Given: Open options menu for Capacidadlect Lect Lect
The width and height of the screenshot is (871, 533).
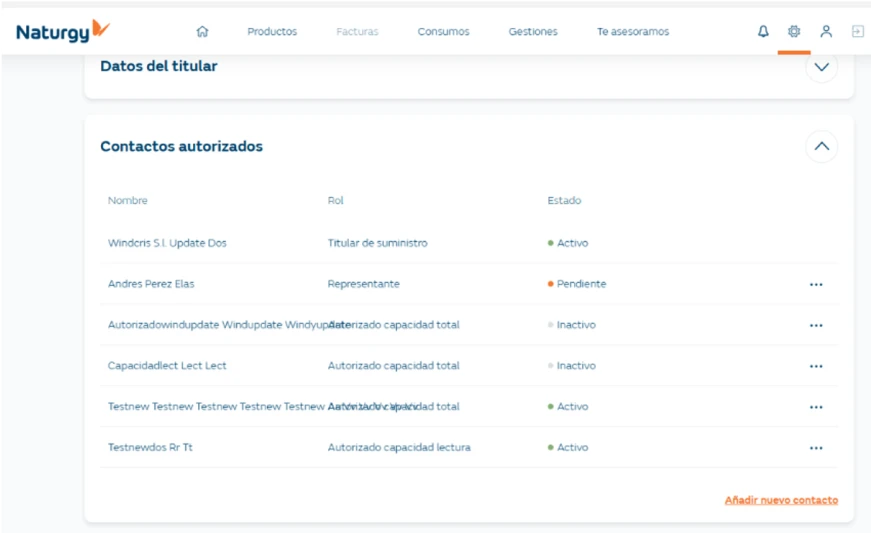Looking at the screenshot, I should (816, 366).
